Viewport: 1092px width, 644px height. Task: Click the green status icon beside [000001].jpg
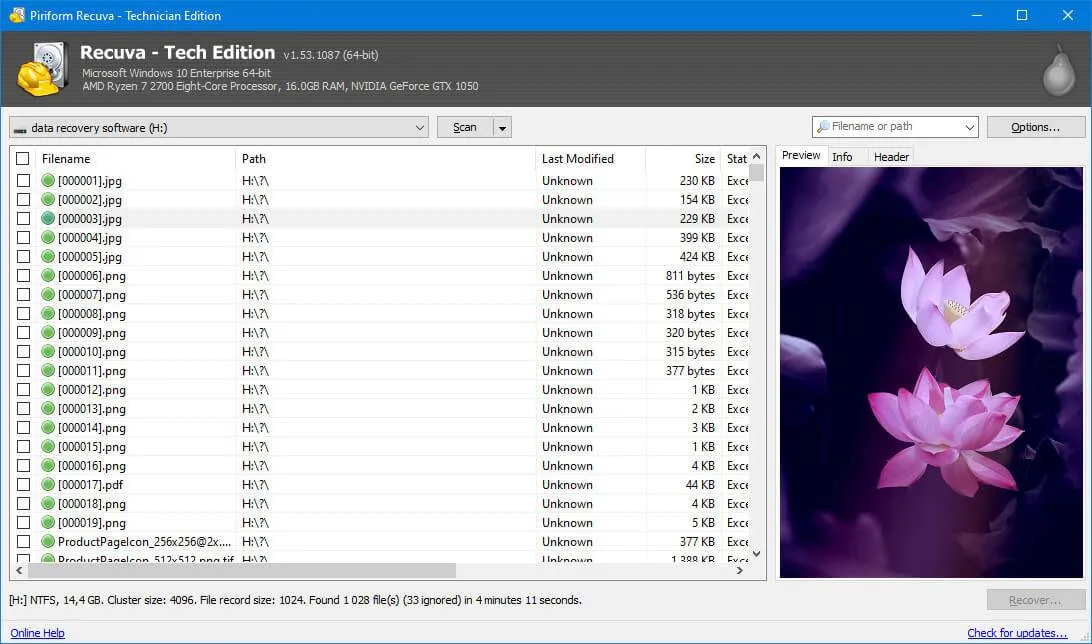pyautogui.click(x=48, y=180)
